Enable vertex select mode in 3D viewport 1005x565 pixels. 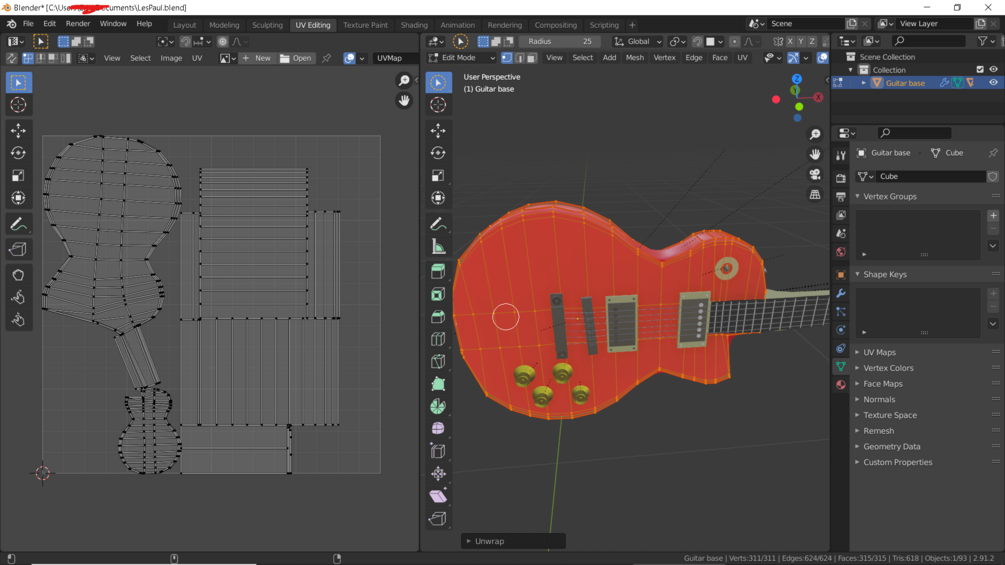[506, 58]
